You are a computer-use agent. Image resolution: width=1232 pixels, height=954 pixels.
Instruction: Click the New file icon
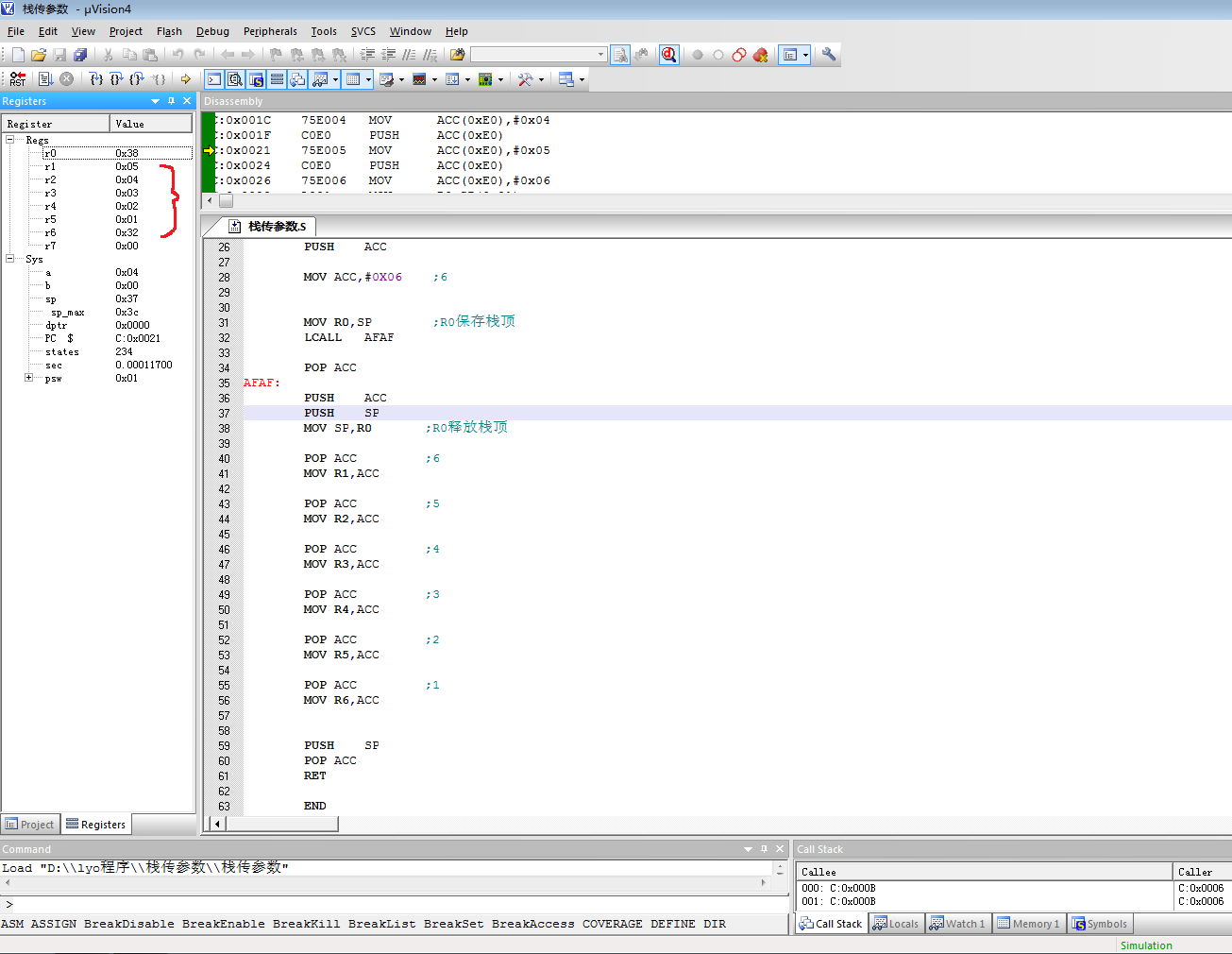(18, 55)
